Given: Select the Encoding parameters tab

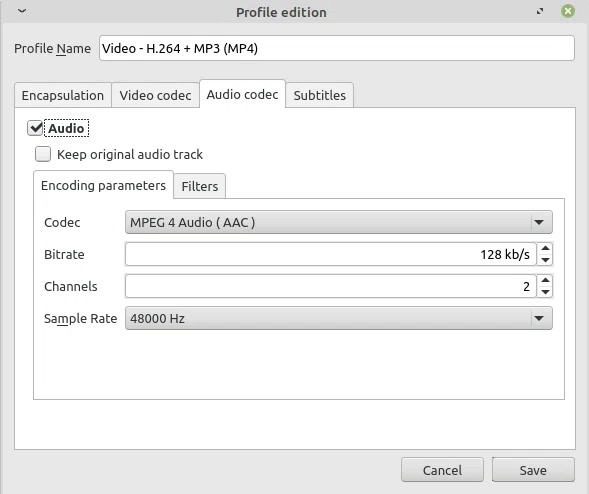Looking at the screenshot, I should pyautogui.click(x=103, y=185).
